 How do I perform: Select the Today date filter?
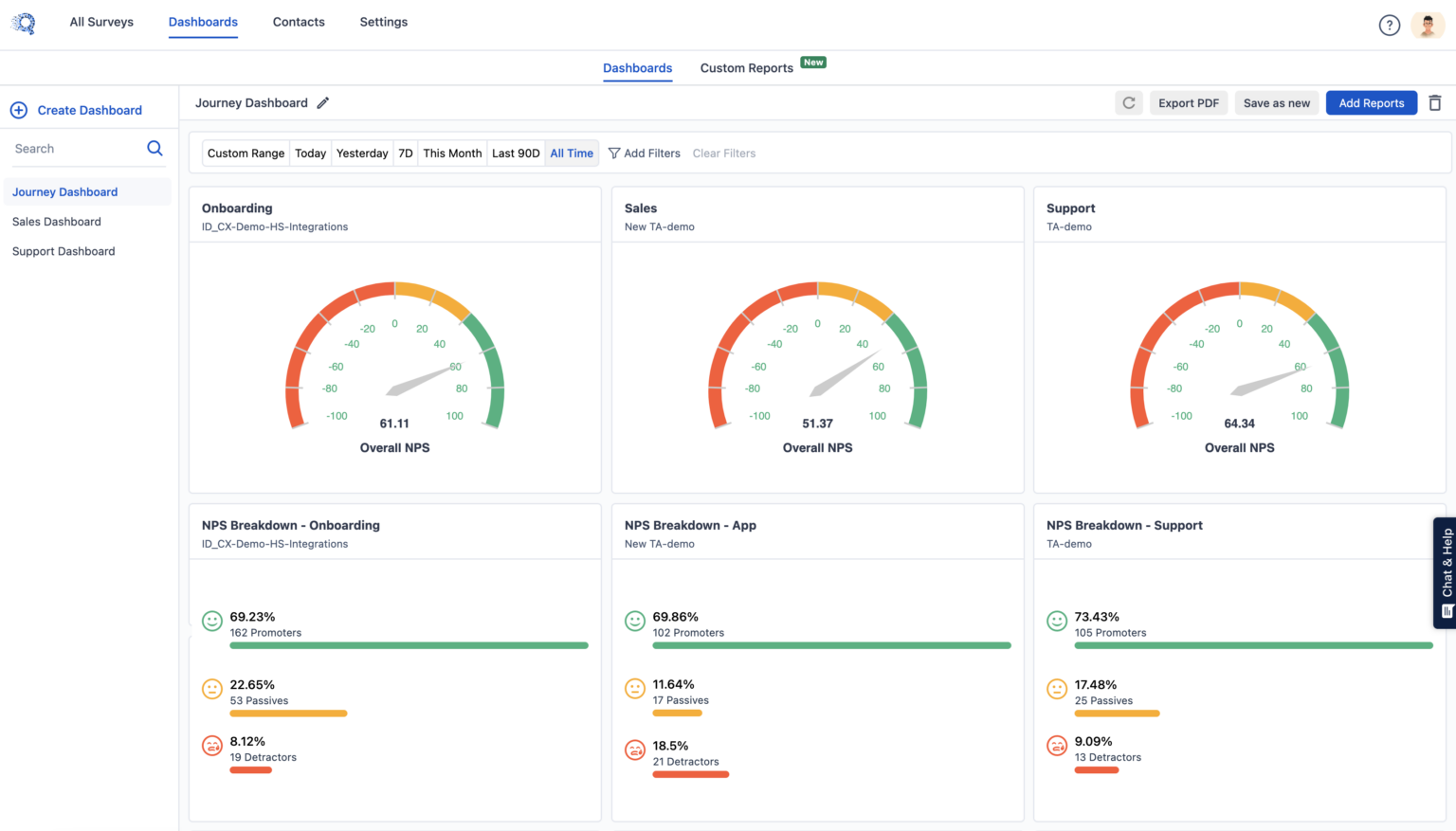[310, 153]
